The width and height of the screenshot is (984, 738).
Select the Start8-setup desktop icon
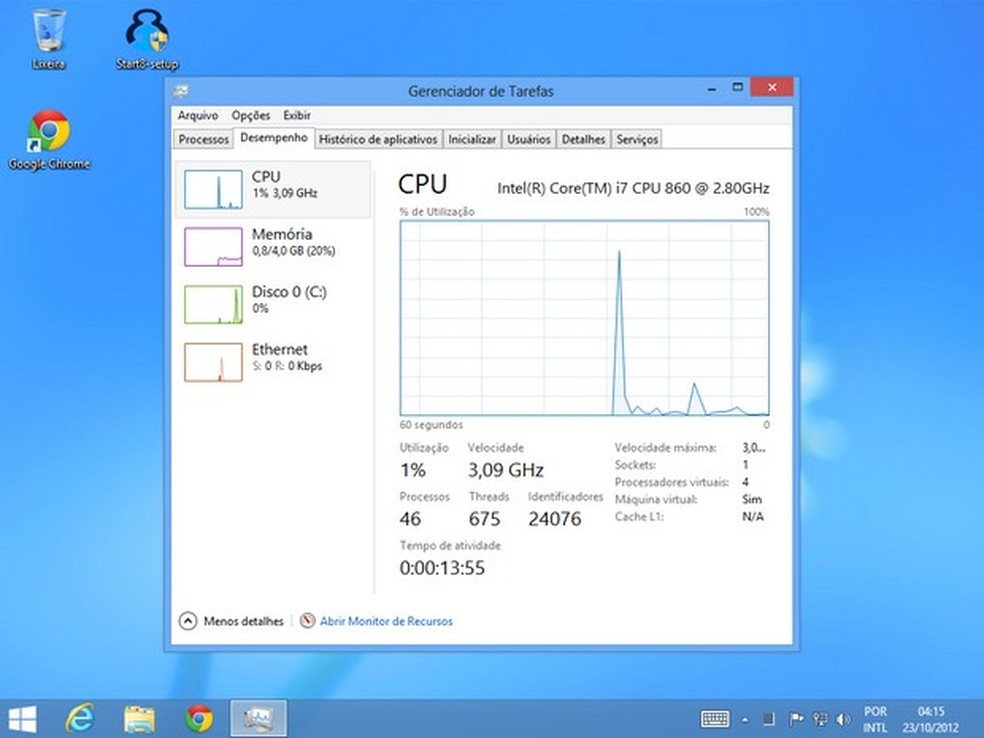click(x=147, y=39)
